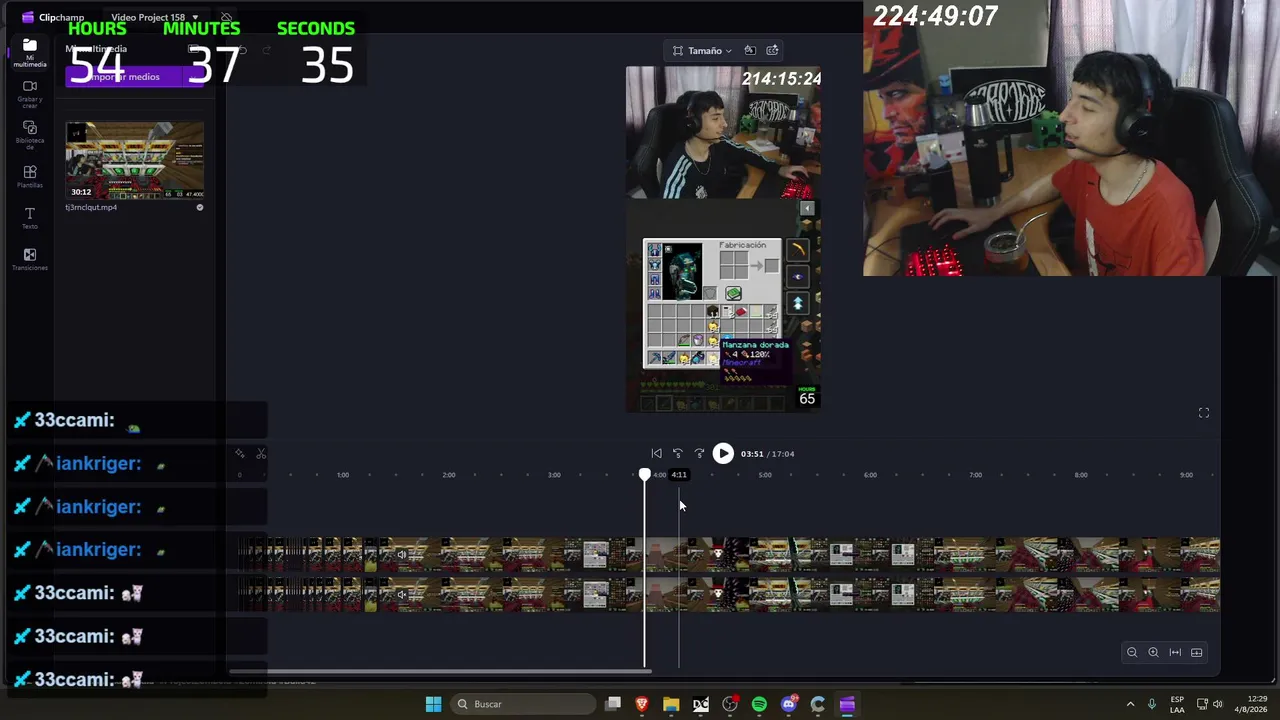This screenshot has height=720, width=1280.
Task: Open the Mi multimedia sidebar tab
Action: coord(30,53)
